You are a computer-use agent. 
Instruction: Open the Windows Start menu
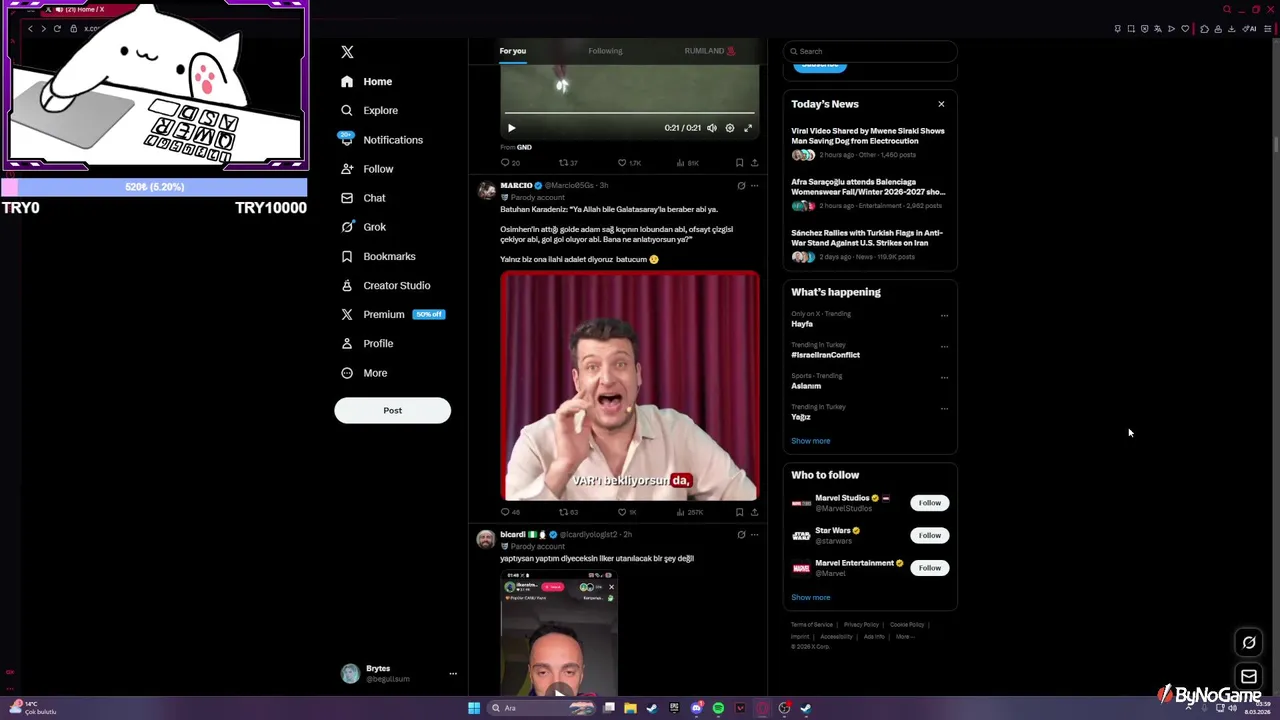pyautogui.click(x=474, y=708)
